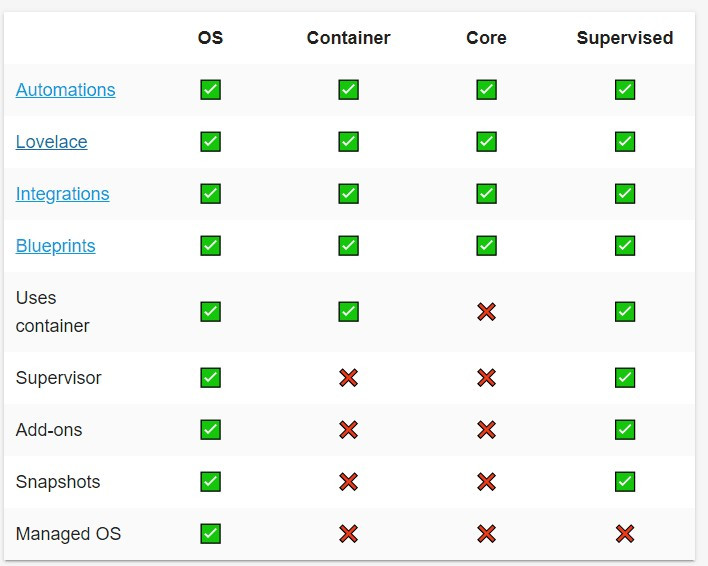Click the Snapshots row label
The image size is (708, 566).
(58, 482)
